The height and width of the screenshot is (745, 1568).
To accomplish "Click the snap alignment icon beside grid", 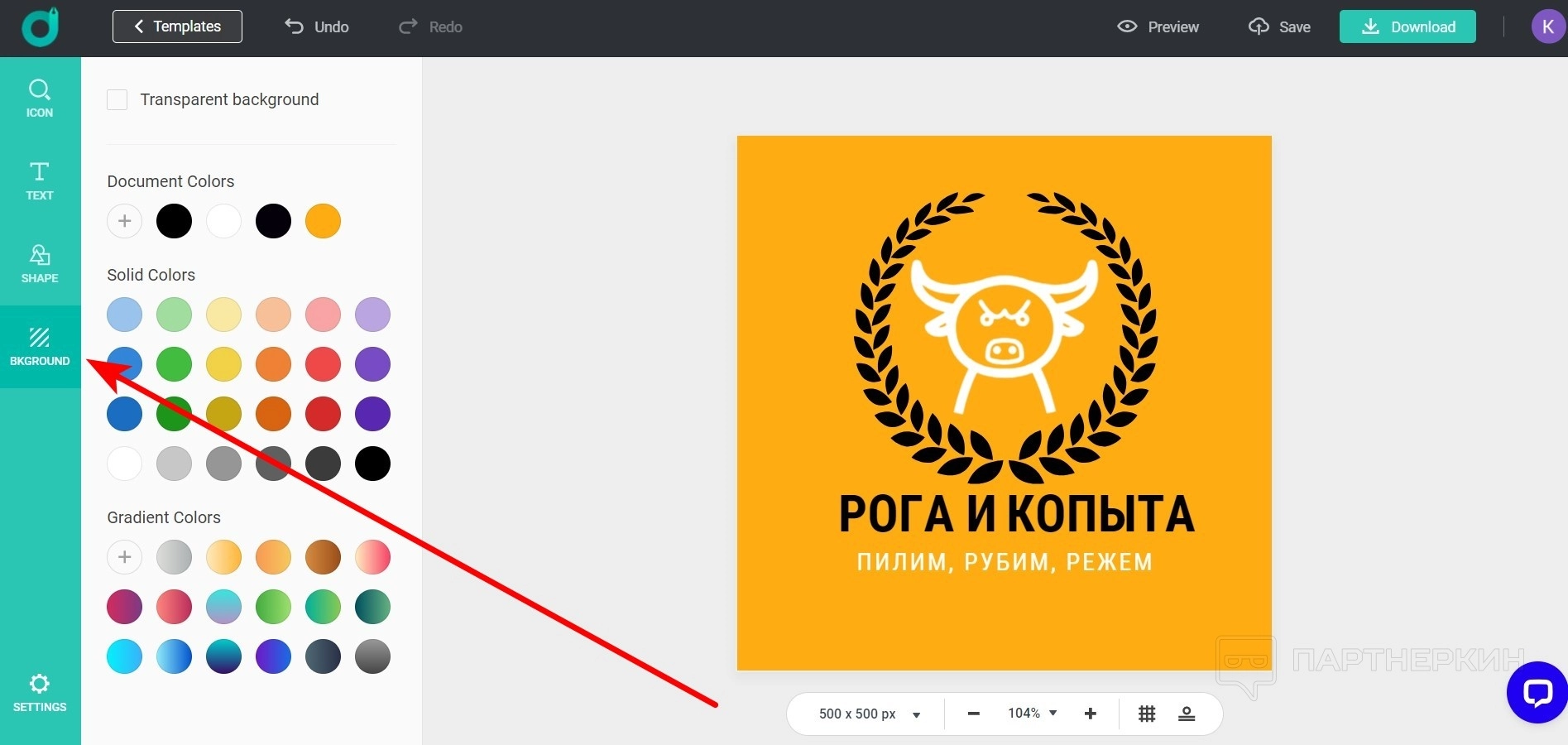I will coord(1187,714).
